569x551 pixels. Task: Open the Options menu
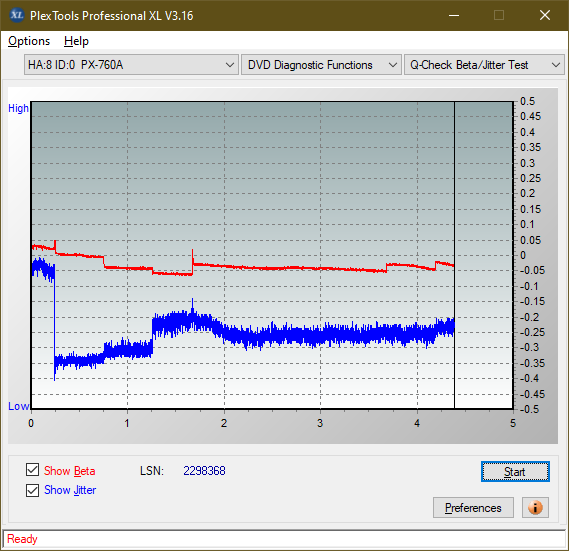(29, 41)
